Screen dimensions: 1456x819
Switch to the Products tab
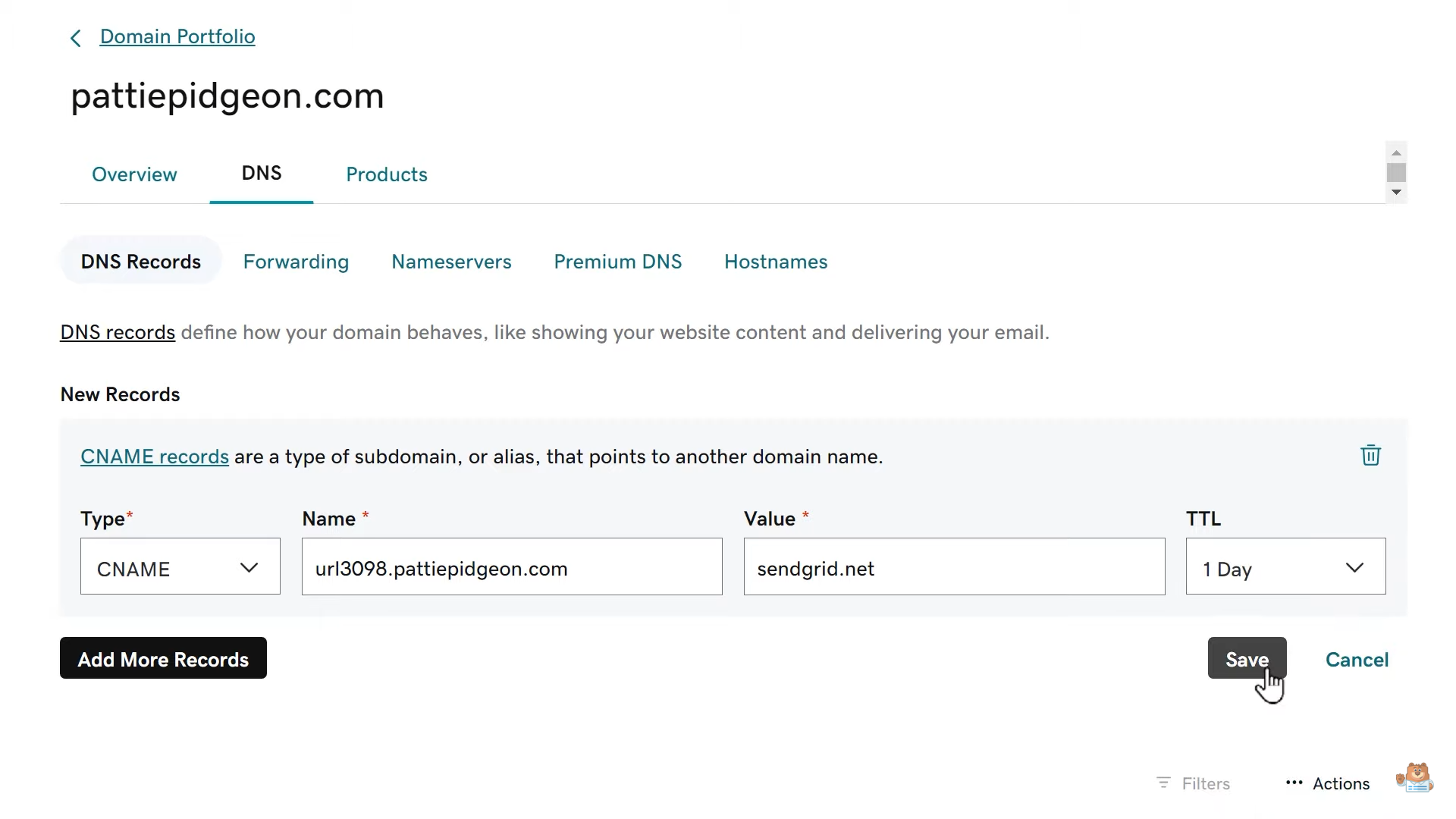(x=386, y=174)
